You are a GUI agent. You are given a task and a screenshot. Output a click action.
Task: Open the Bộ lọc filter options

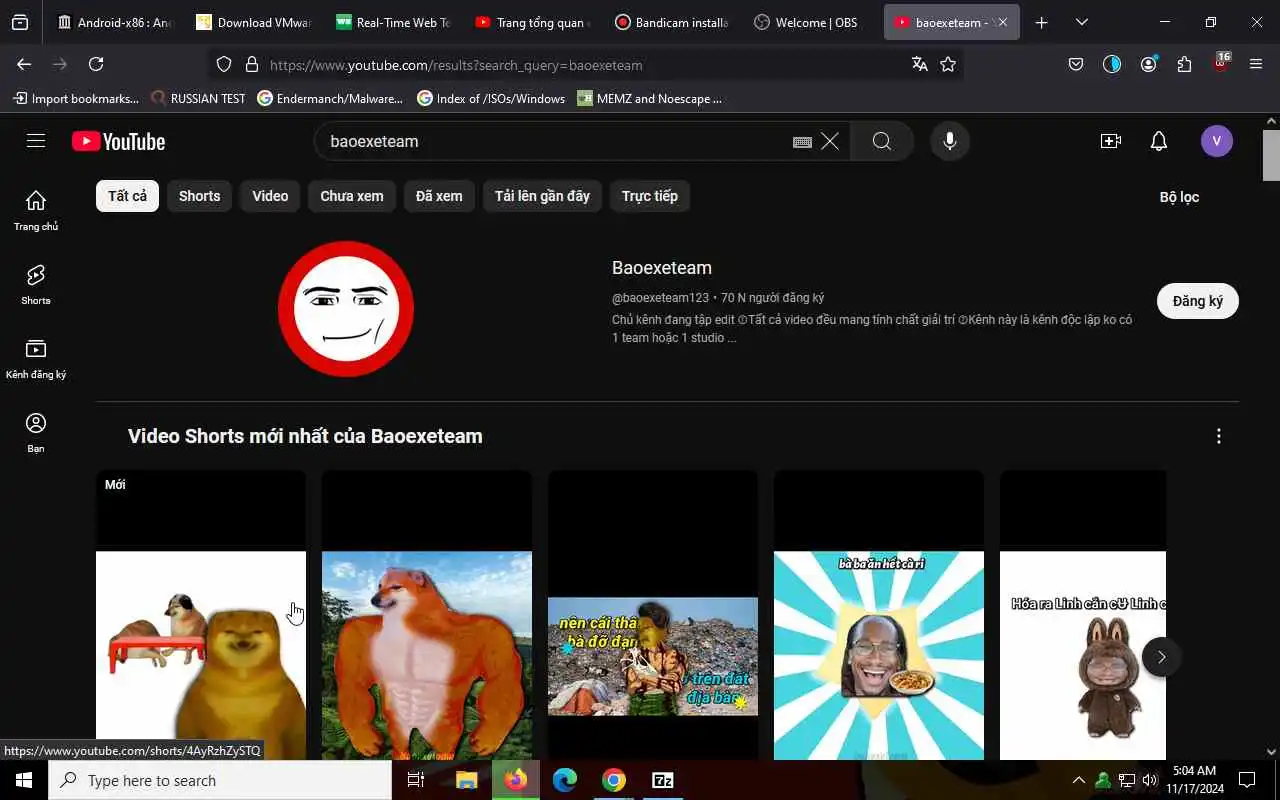click(1179, 197)
